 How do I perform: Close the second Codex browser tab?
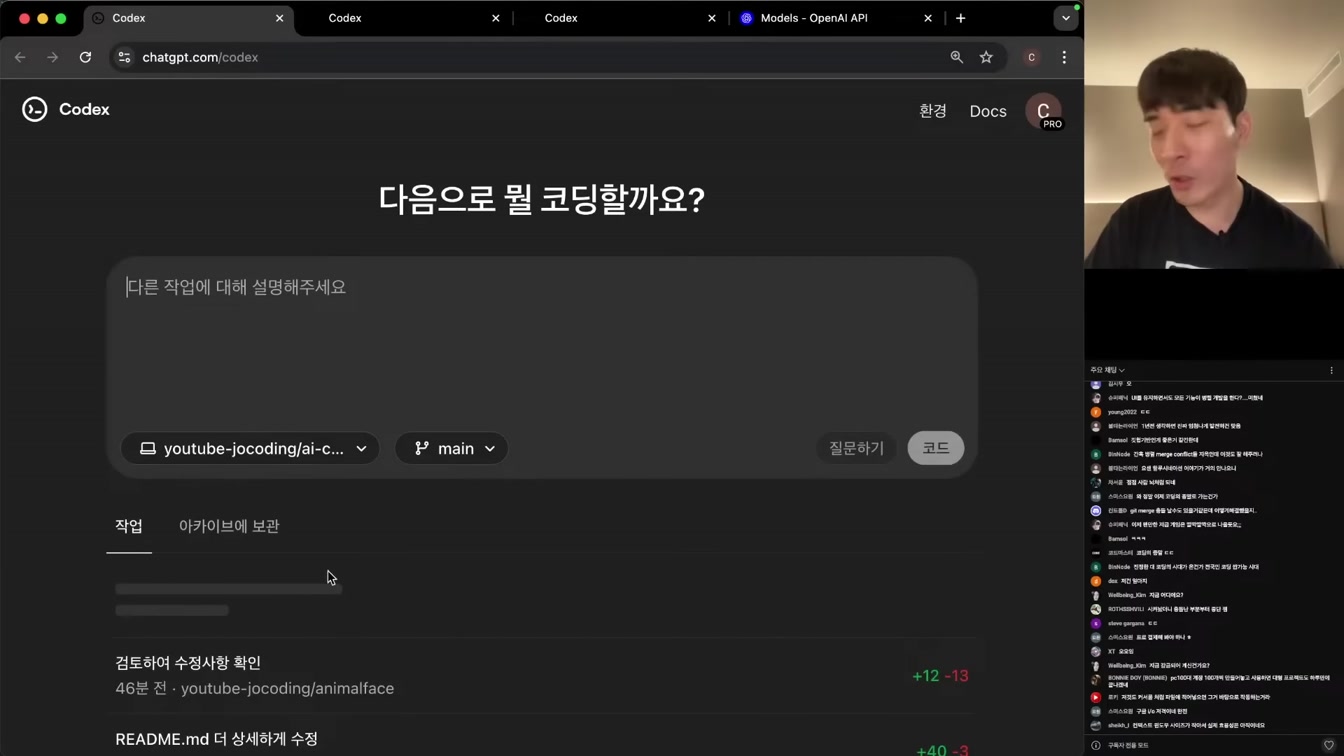(496, 18)
